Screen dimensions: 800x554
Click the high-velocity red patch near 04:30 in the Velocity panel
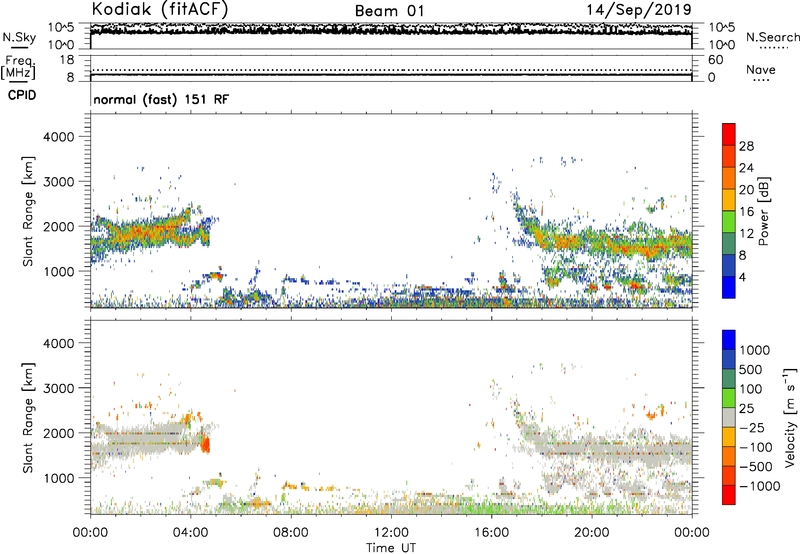click(x=206, y=444)
